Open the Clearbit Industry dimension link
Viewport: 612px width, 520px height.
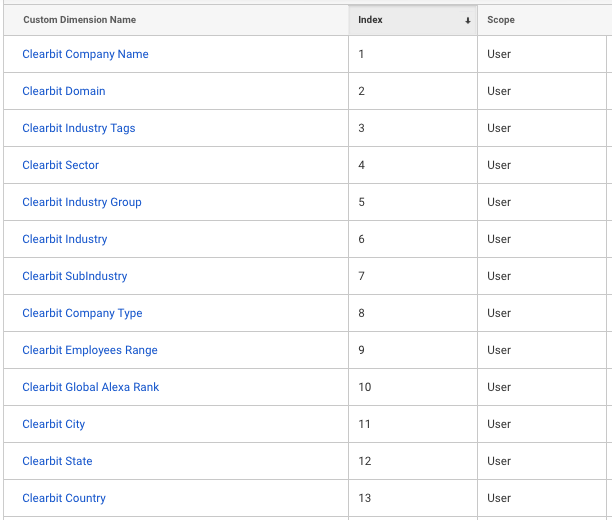(x=64, y=239)
